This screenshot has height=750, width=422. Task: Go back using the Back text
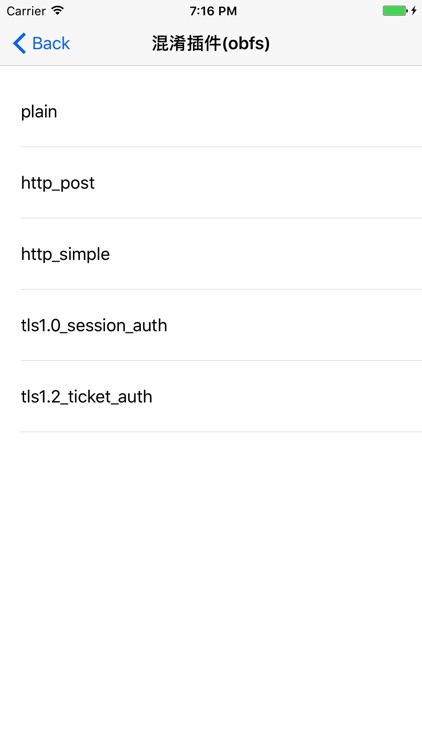point(51,44)
